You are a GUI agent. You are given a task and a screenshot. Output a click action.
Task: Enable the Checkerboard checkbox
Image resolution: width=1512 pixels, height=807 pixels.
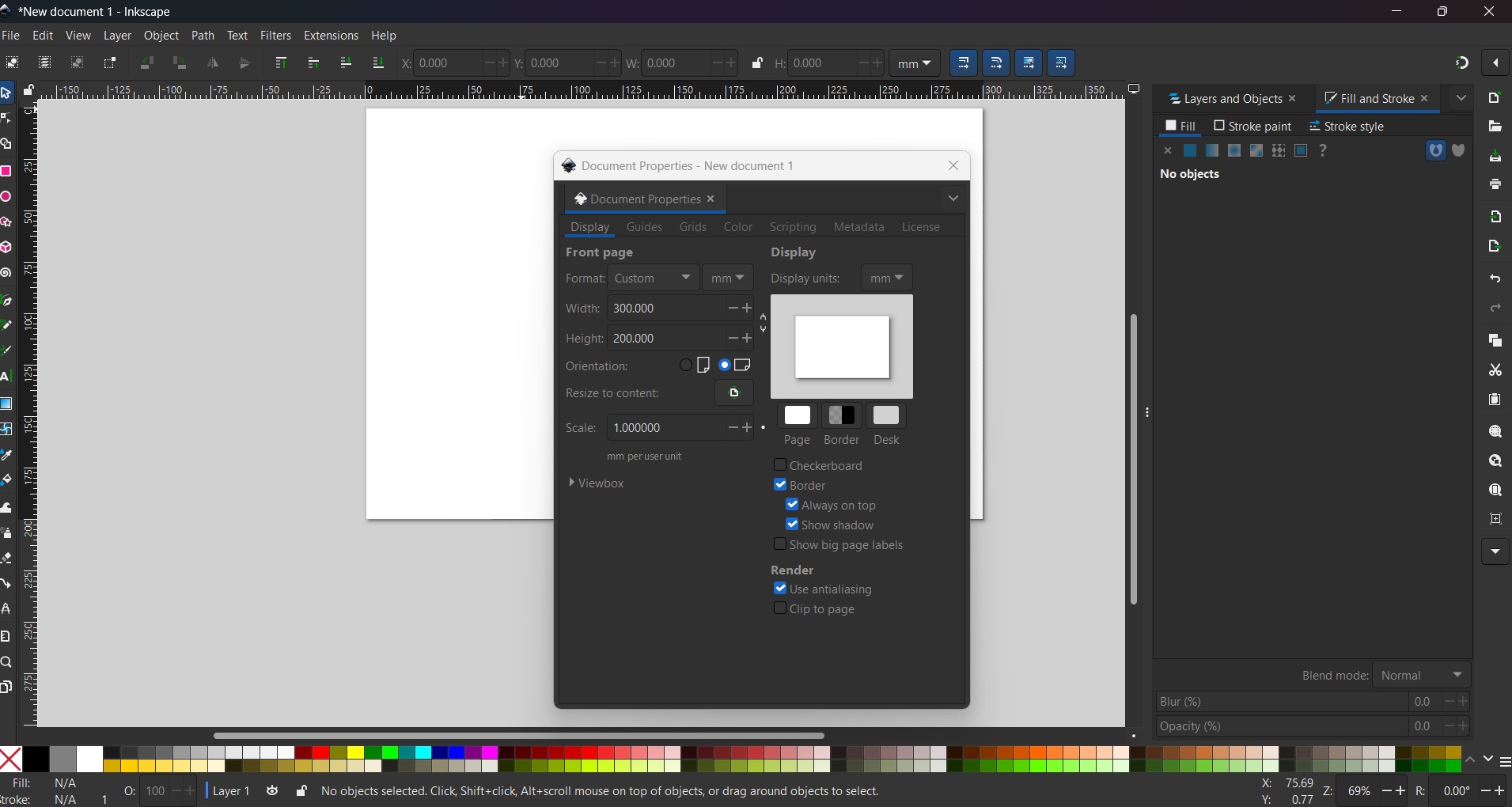780,465
